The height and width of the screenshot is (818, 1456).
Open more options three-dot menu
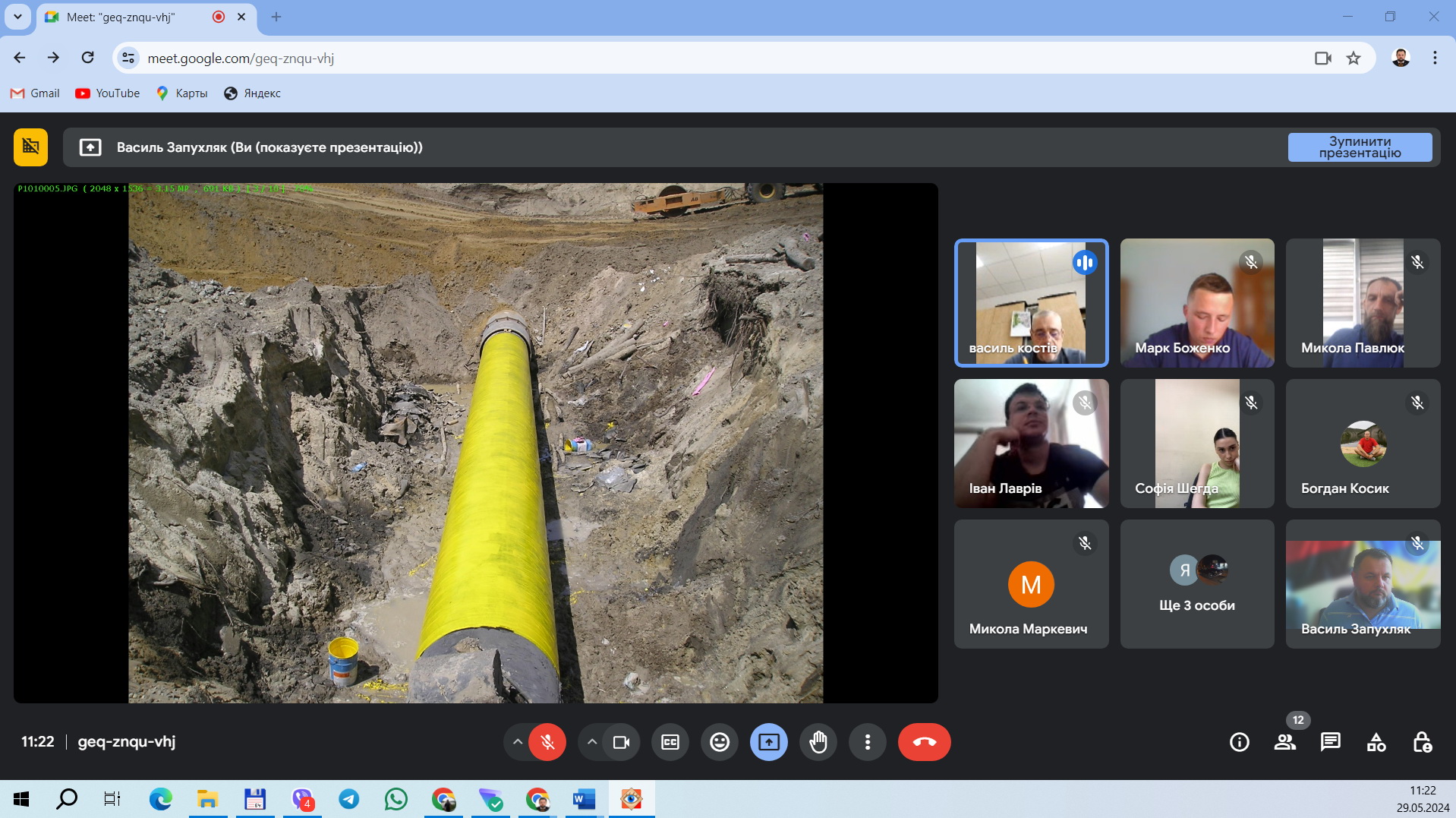coord(867,742)
